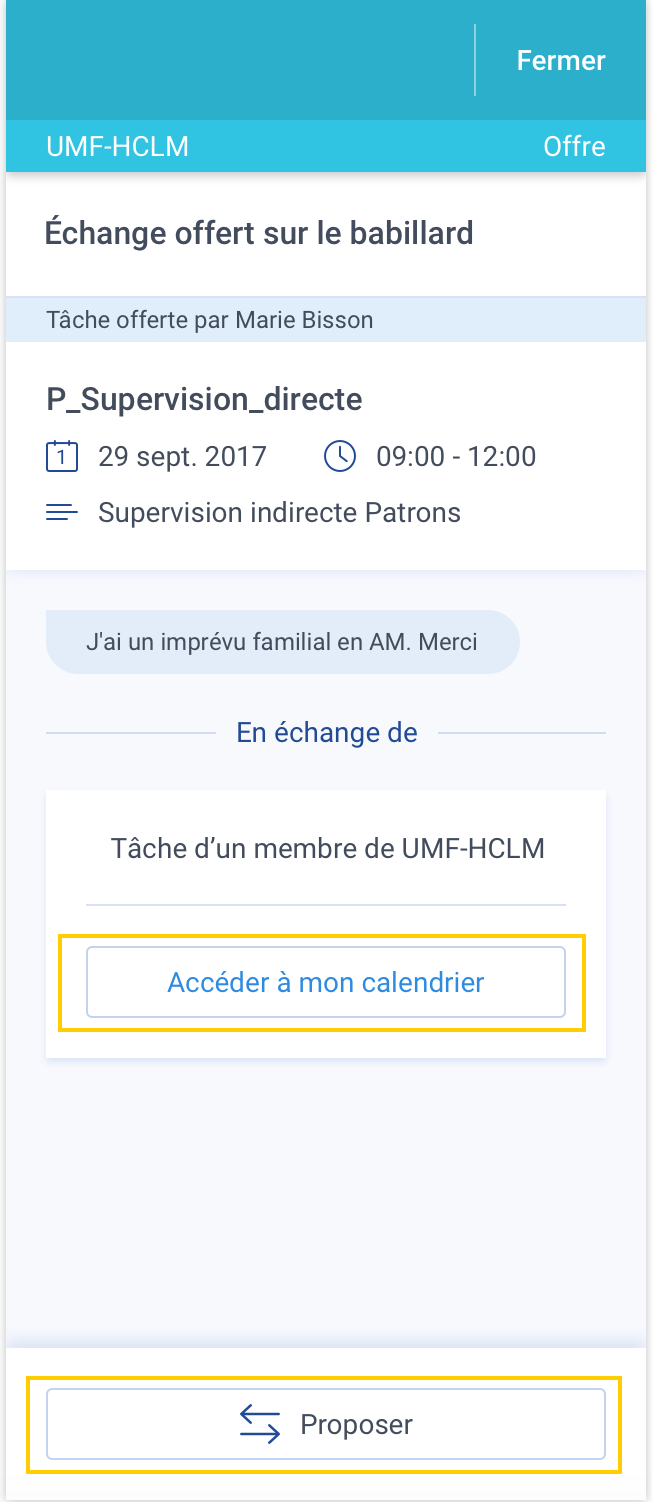
Task: Click the date text 29 sept. 2017
Action: pos(182,457)
